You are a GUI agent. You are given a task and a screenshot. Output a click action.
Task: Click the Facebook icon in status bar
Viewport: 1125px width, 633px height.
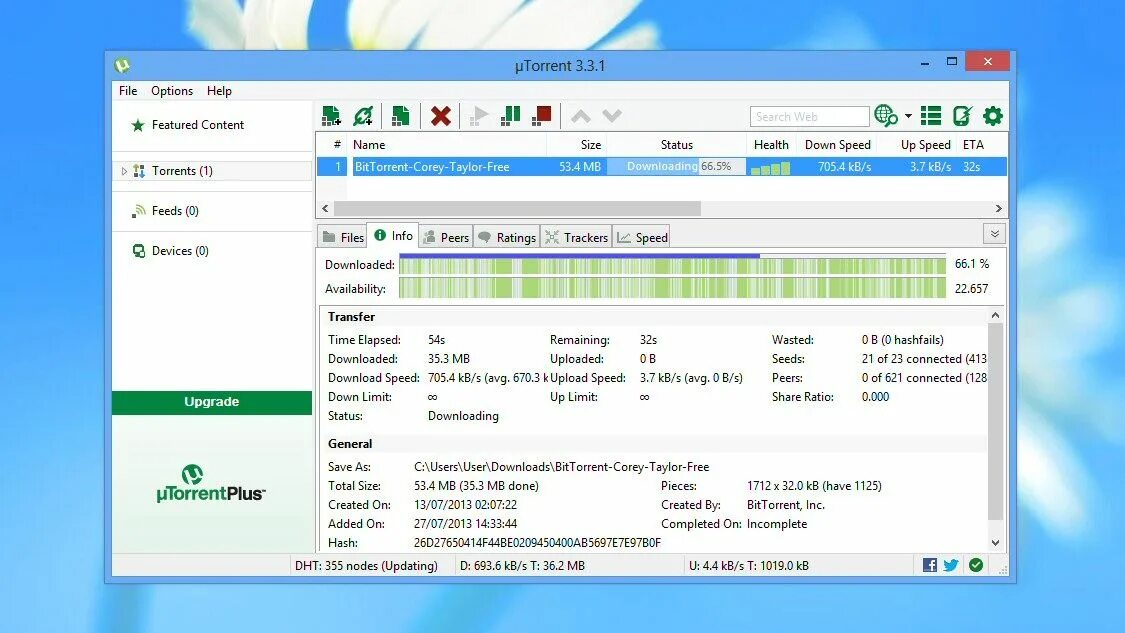pos(929,566)
